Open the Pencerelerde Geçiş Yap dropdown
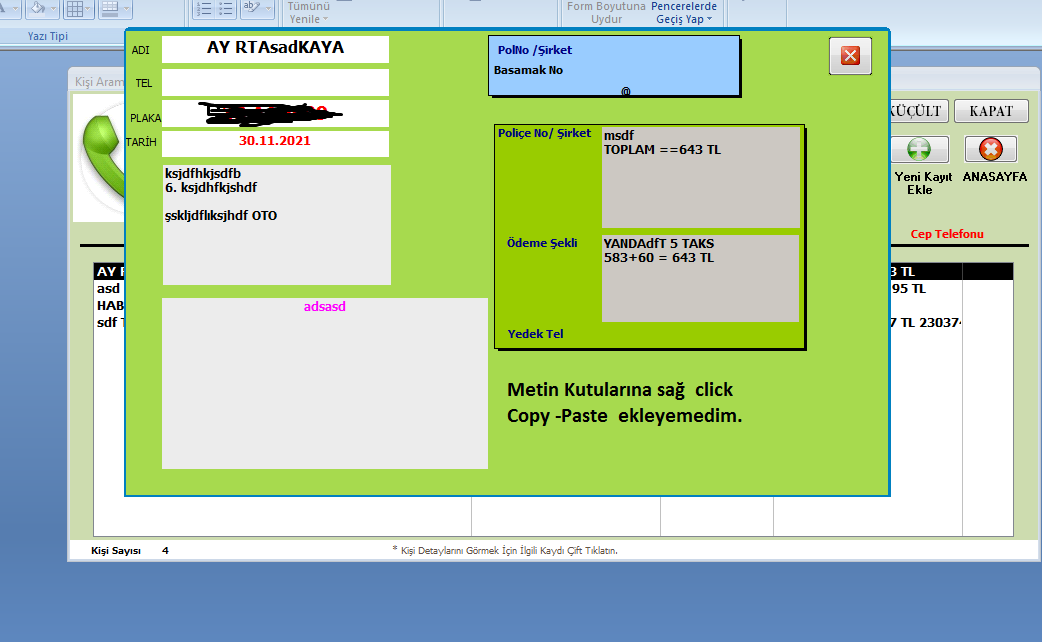 pyautogui.click(x=684, y=19)
